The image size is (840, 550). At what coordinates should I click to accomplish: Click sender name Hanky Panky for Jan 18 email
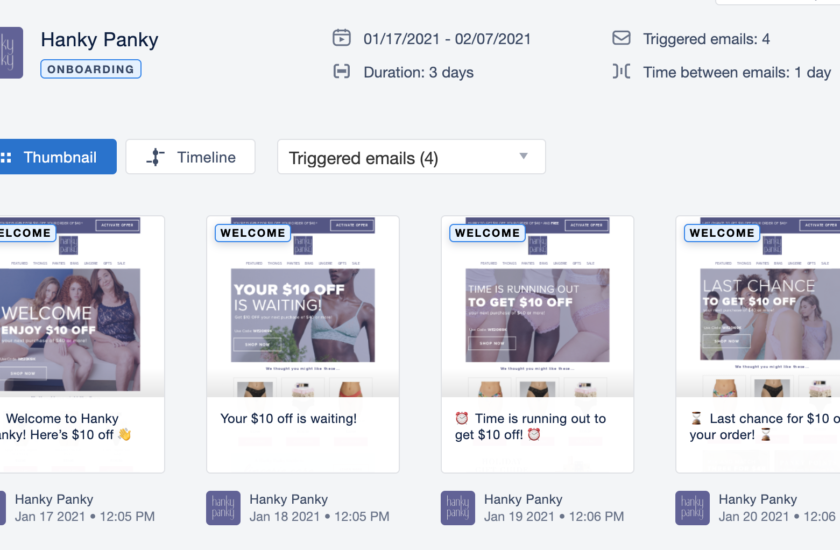[288, 499]
